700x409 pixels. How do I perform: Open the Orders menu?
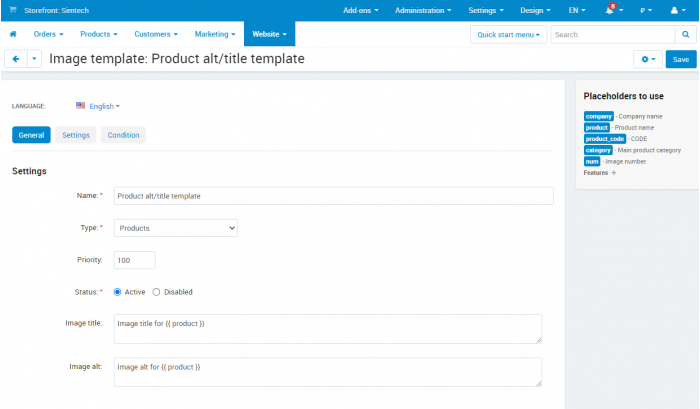[48, 34]
